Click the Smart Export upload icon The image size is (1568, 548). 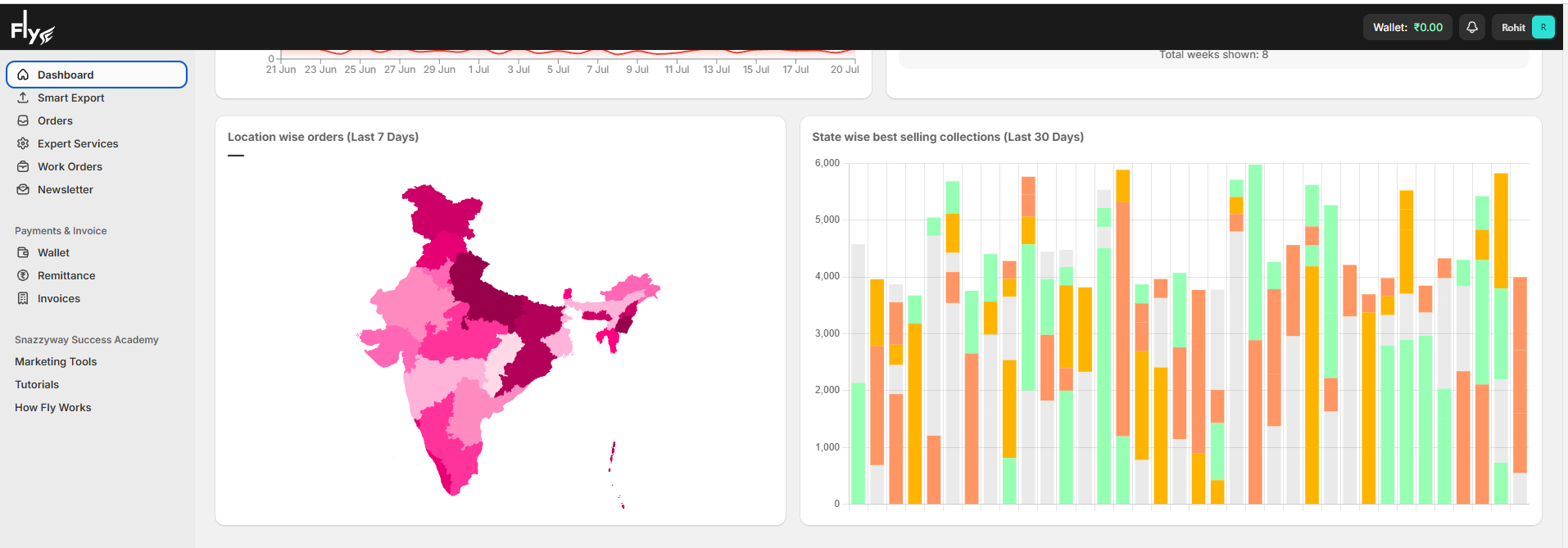[x=23, y=97]
